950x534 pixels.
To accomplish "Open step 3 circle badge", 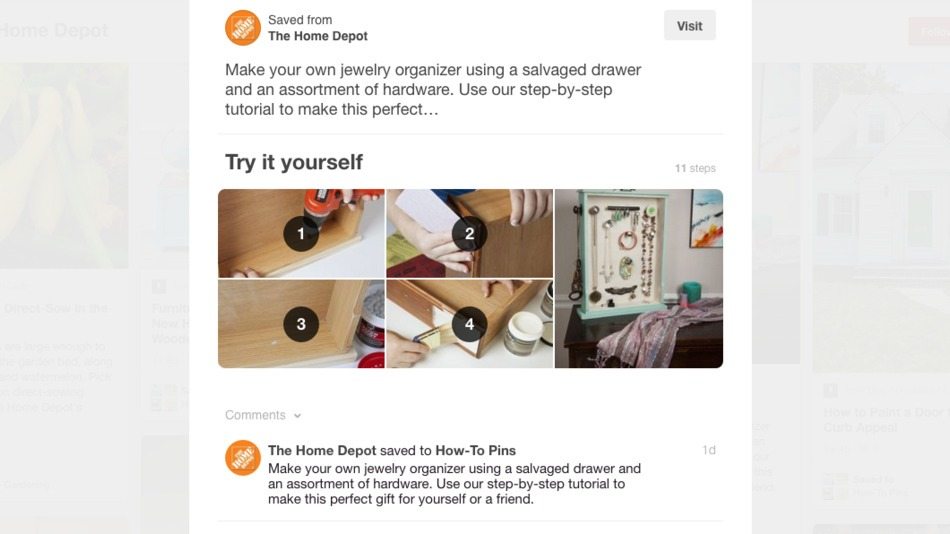I will pos(301,324).
